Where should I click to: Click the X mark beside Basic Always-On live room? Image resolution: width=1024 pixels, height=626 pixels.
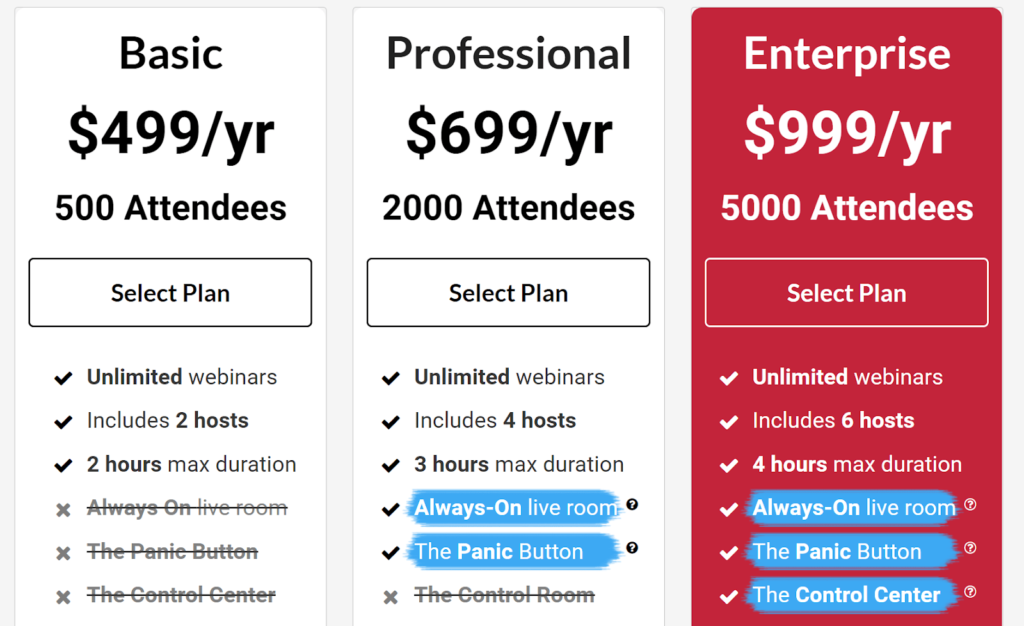click(x=63, y=510)
